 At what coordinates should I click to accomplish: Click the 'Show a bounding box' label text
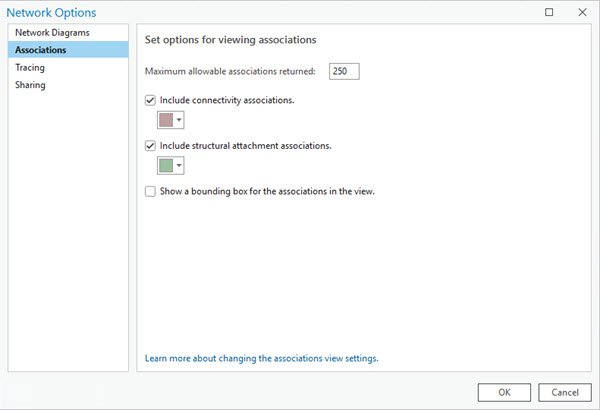click(267, 190)
